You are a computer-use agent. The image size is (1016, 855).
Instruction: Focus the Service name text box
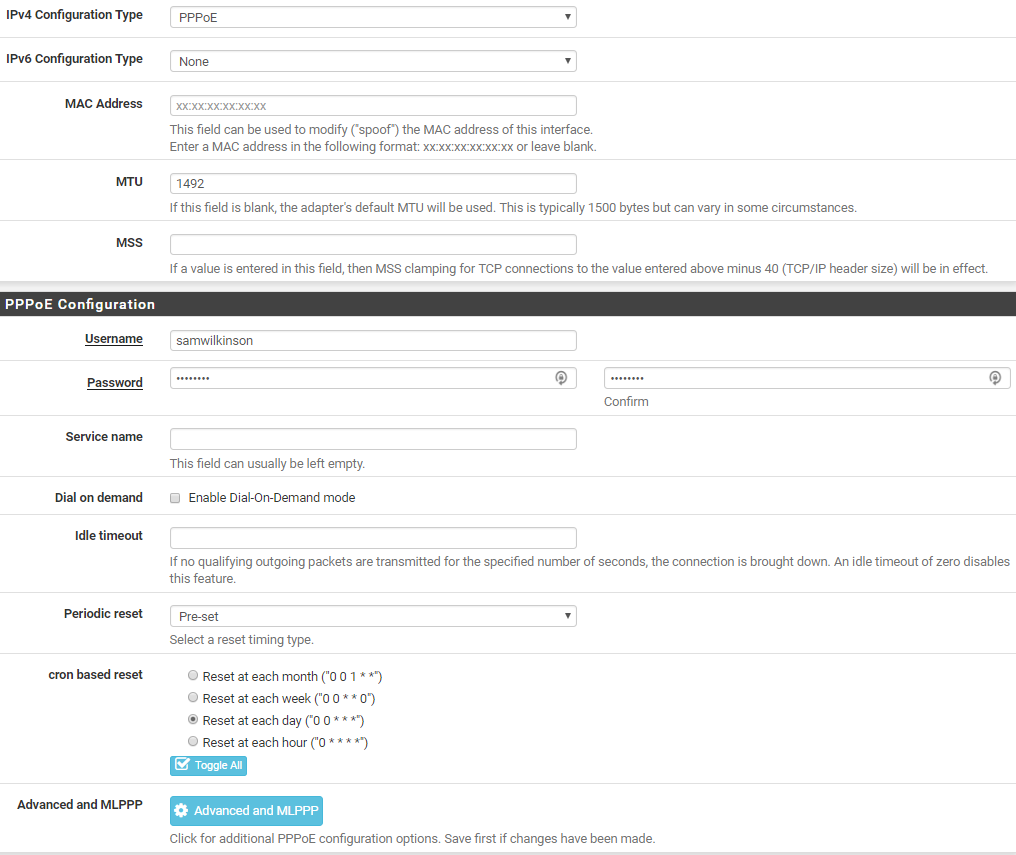[373, 439]
